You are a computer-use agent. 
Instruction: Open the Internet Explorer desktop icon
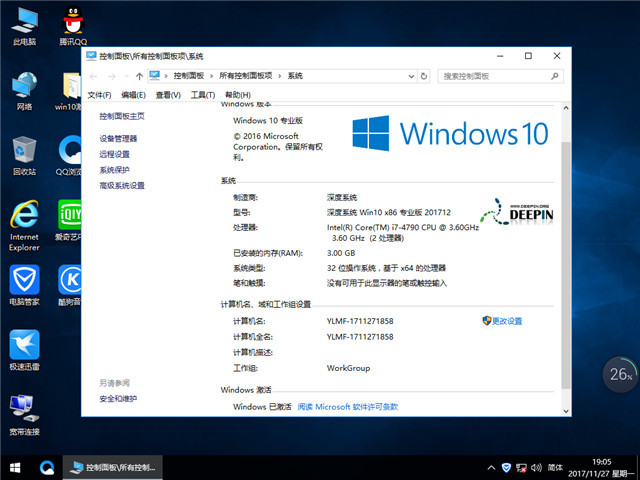pos(24,225)
